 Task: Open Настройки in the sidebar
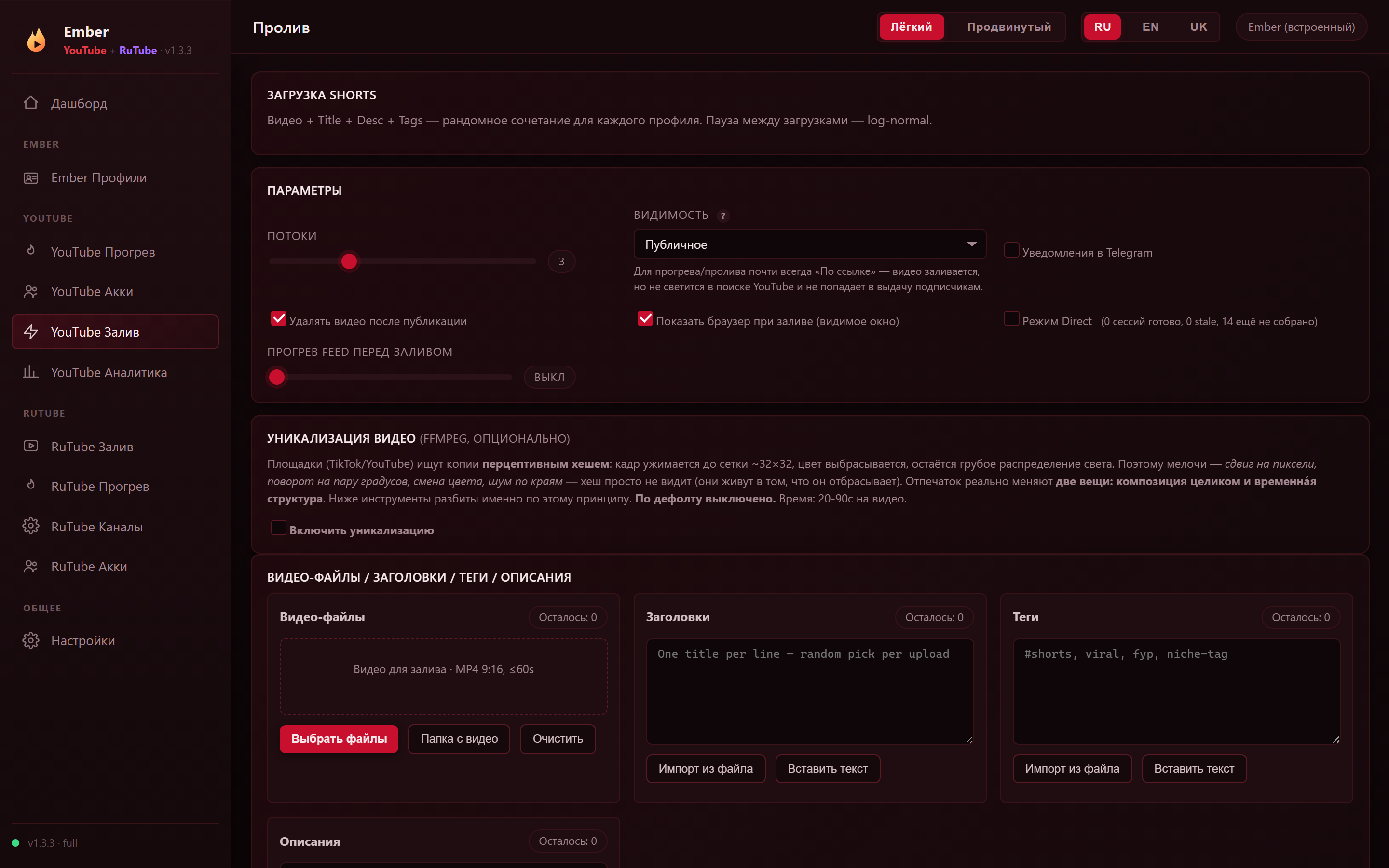tap(115, 641)
